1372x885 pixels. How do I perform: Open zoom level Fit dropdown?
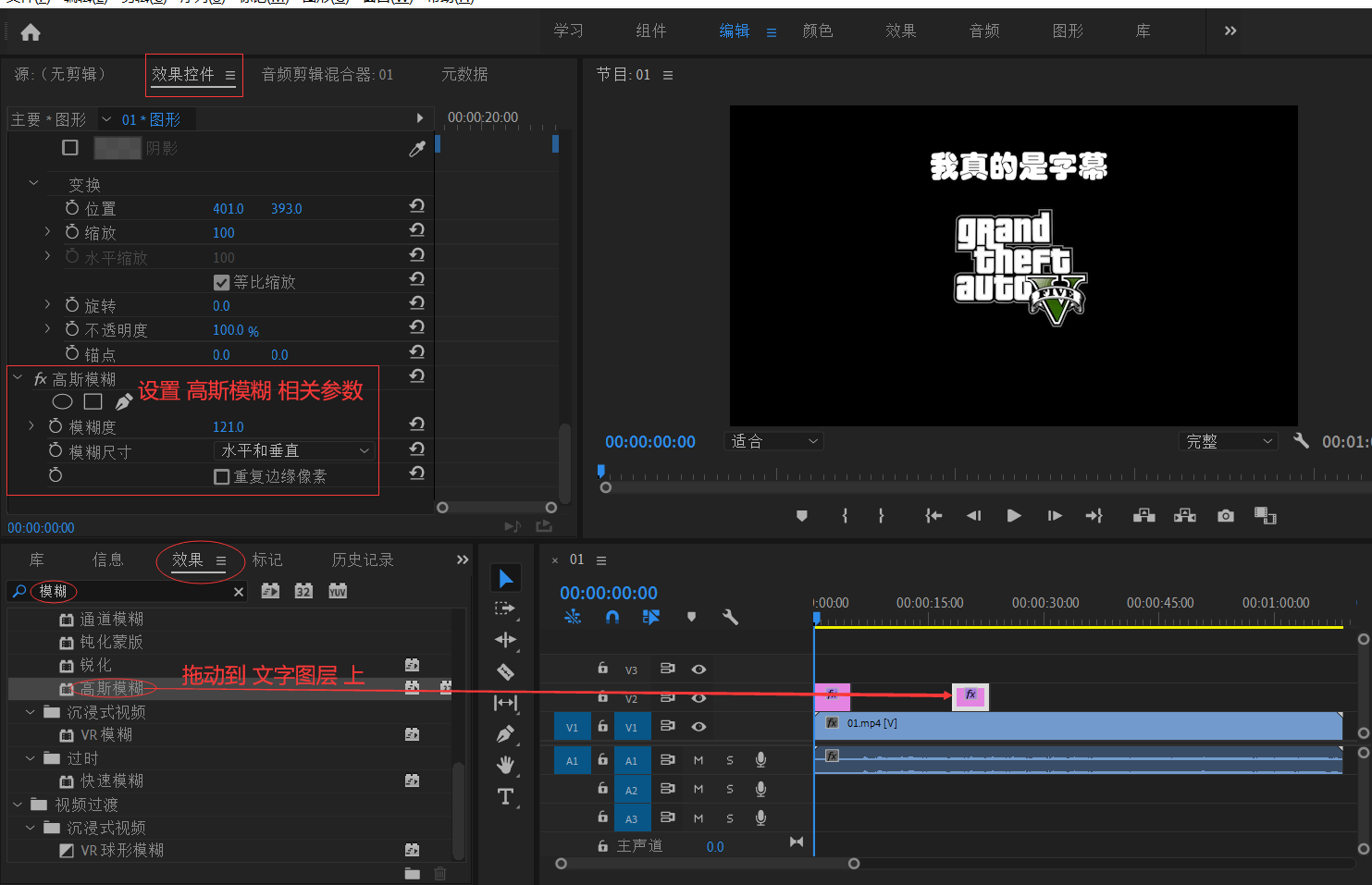tap(773, 441)
